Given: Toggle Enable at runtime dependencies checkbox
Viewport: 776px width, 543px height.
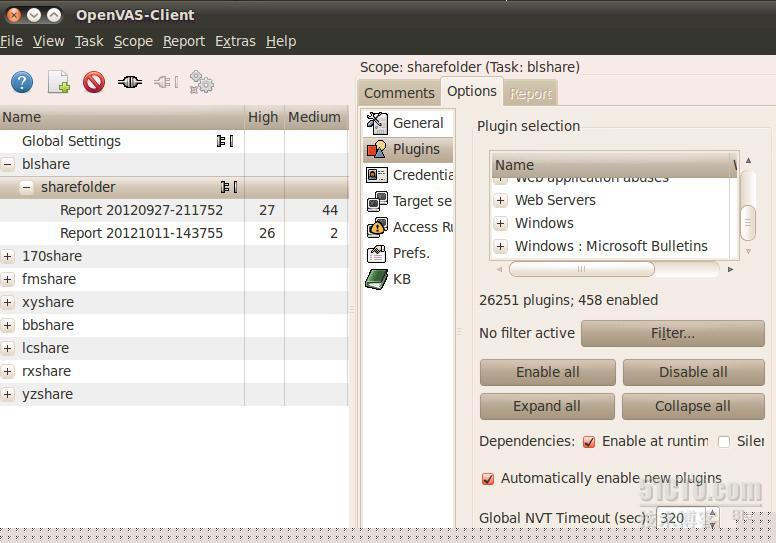Looking at the screenshot, I should click(x=589, y=442).
